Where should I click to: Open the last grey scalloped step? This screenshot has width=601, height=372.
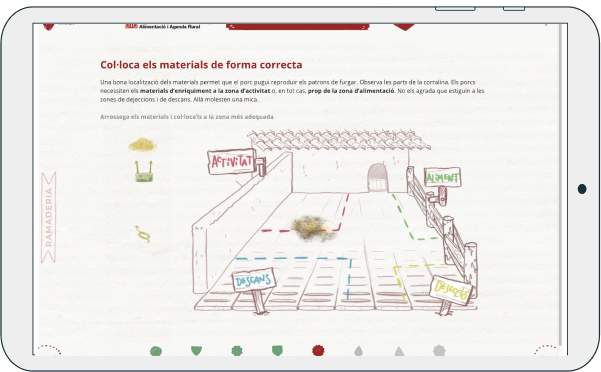(439, 350)
